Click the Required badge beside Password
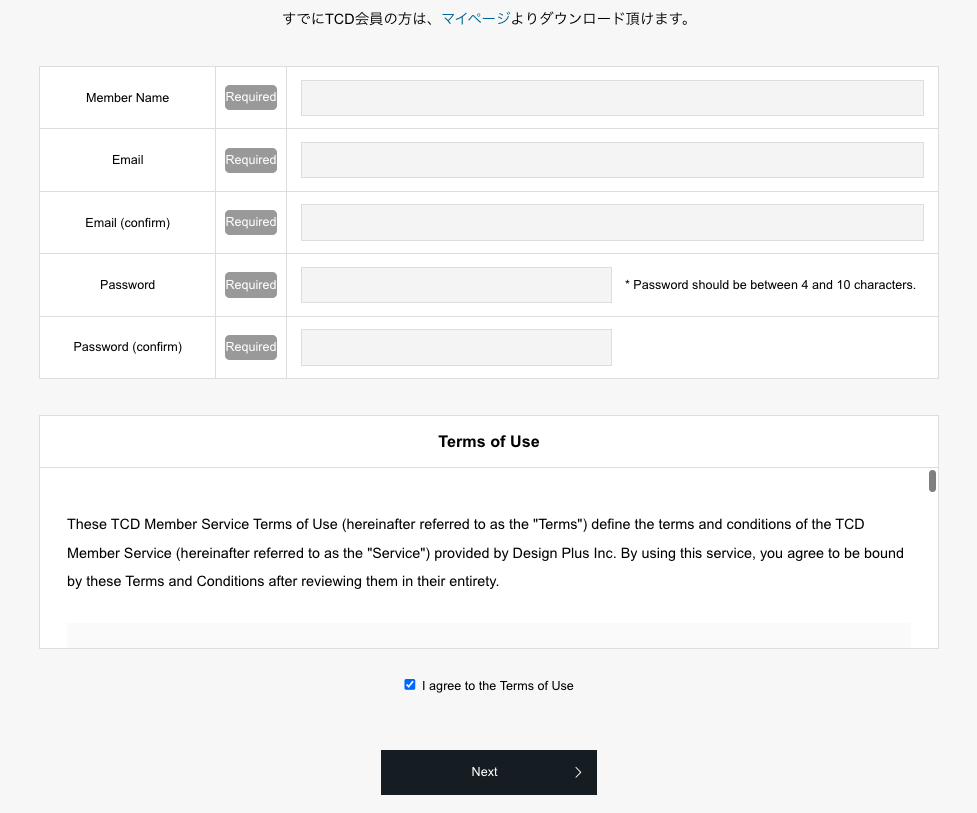The height and width of the screenshot is (813, 977). coord(250,285)
